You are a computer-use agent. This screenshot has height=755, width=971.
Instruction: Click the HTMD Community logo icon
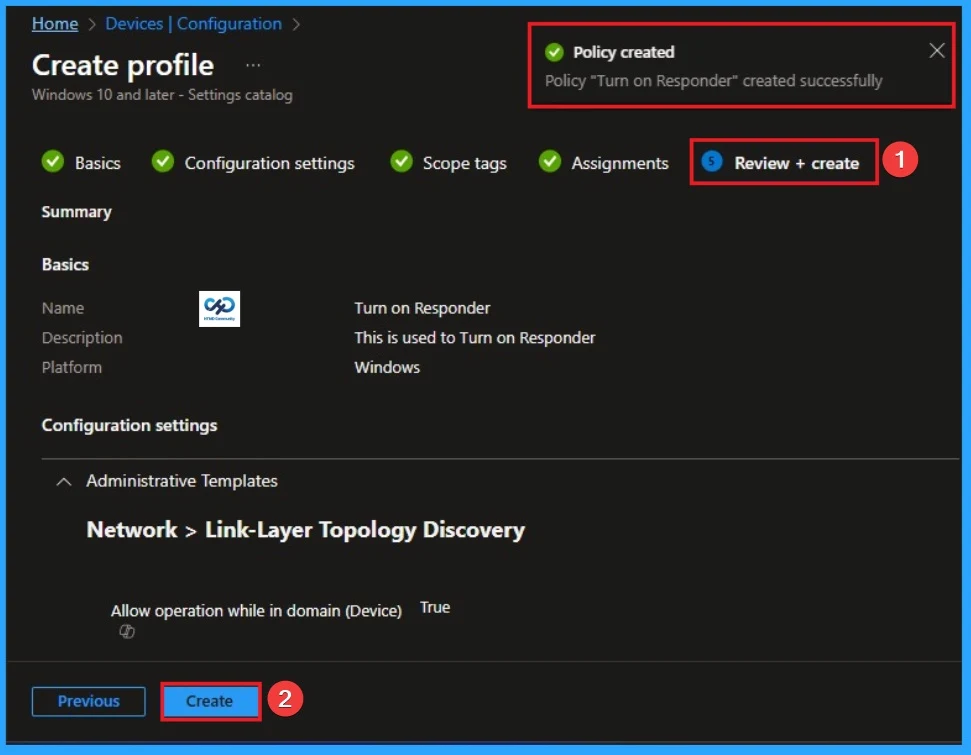219,309
